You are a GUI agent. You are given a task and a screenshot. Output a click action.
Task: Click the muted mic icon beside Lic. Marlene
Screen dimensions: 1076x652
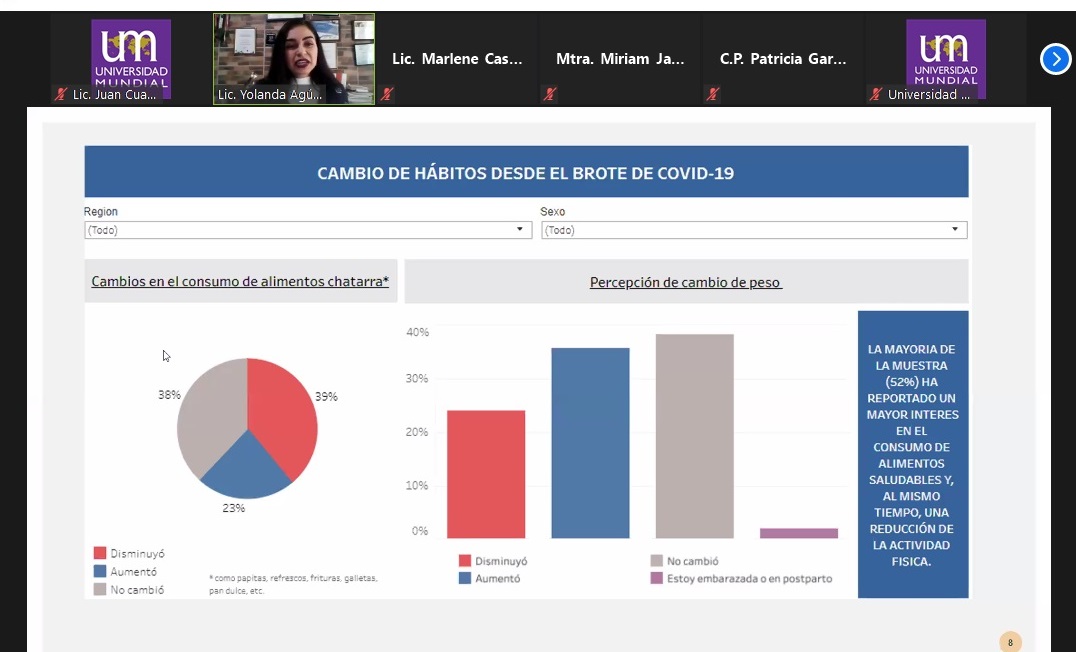point(387,95)
